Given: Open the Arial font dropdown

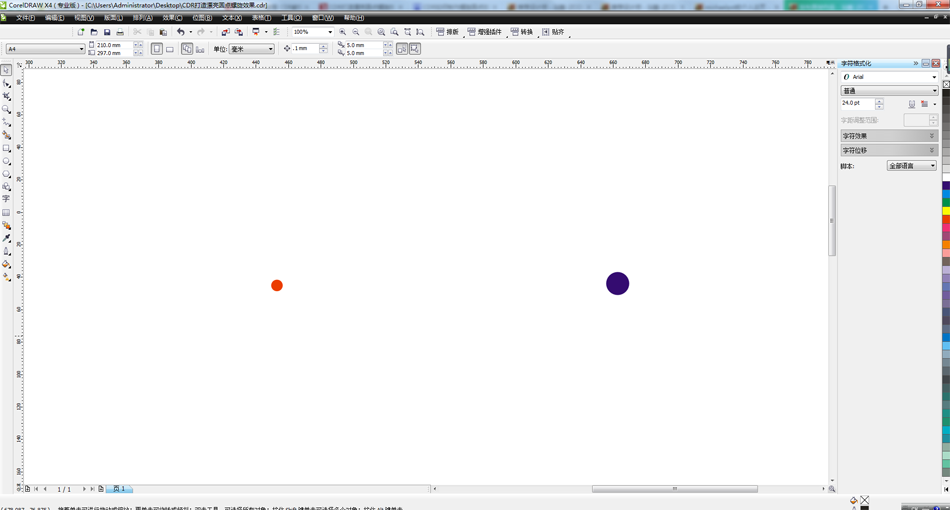Looking at the screenshot, I should tap(889, 77).
